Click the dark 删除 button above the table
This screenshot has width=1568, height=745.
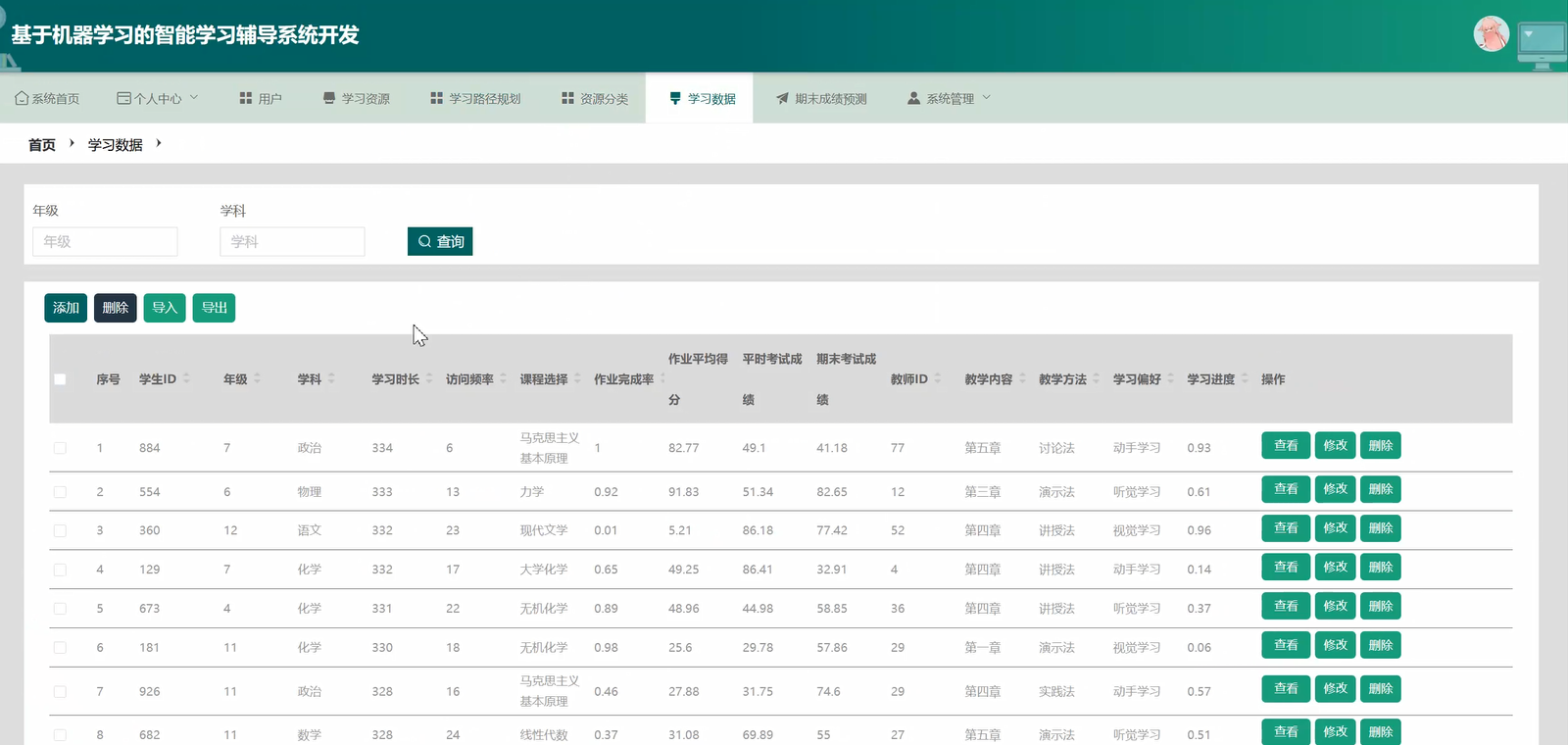click(x=116, y=308)
